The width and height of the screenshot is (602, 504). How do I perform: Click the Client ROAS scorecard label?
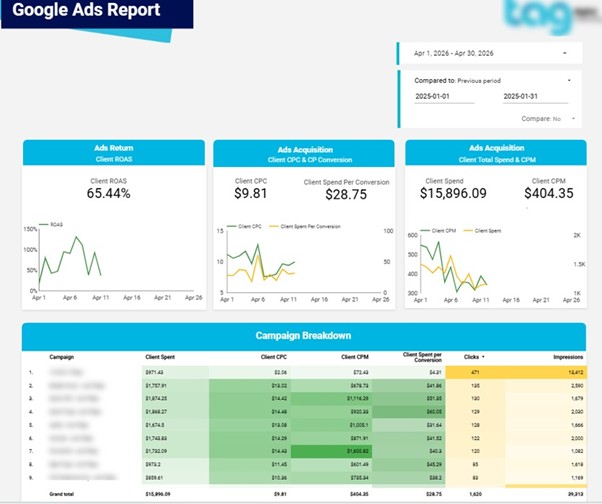click(108, 181)
